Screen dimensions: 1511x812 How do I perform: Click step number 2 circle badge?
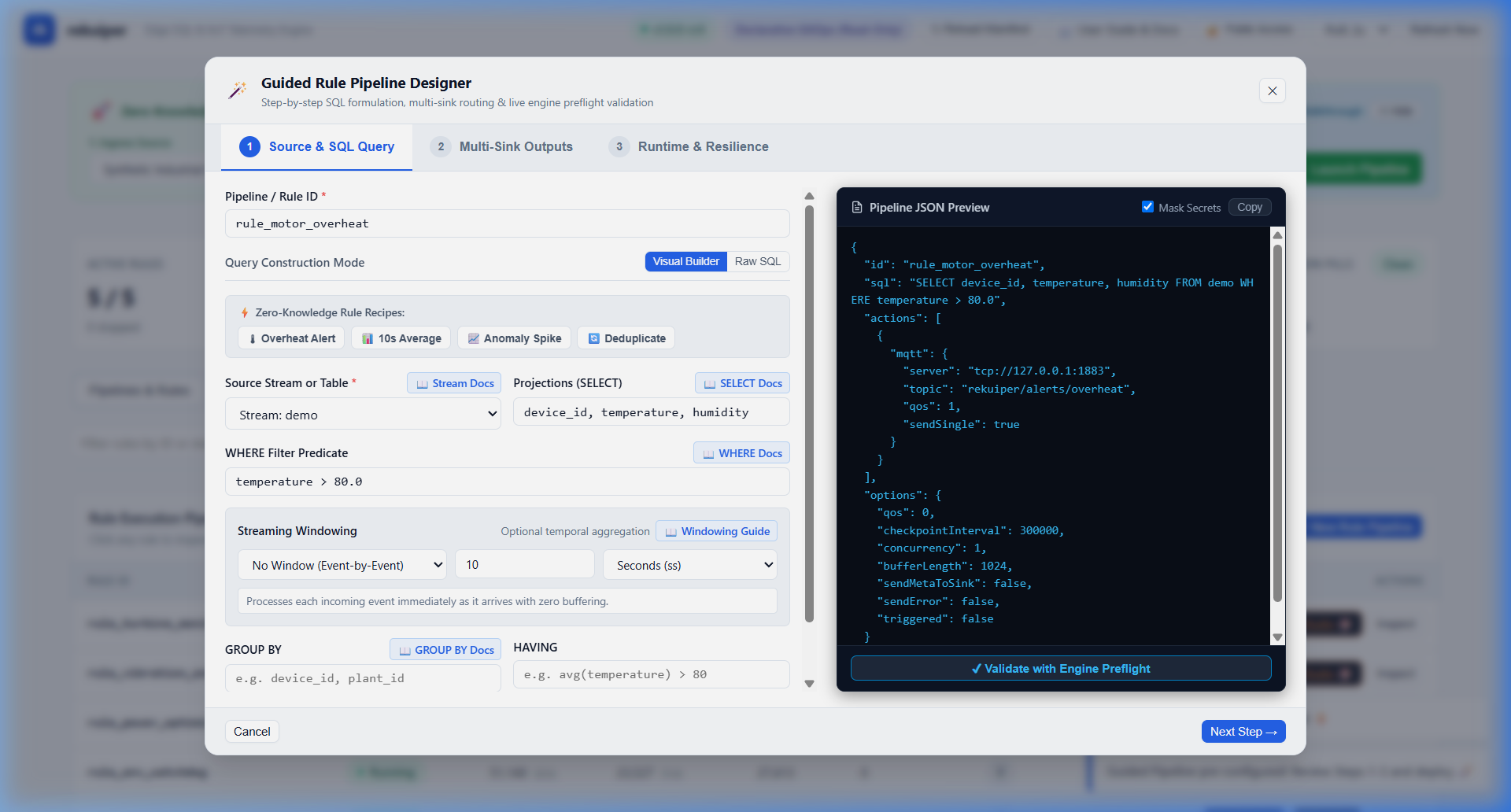[x=441, y=146]
